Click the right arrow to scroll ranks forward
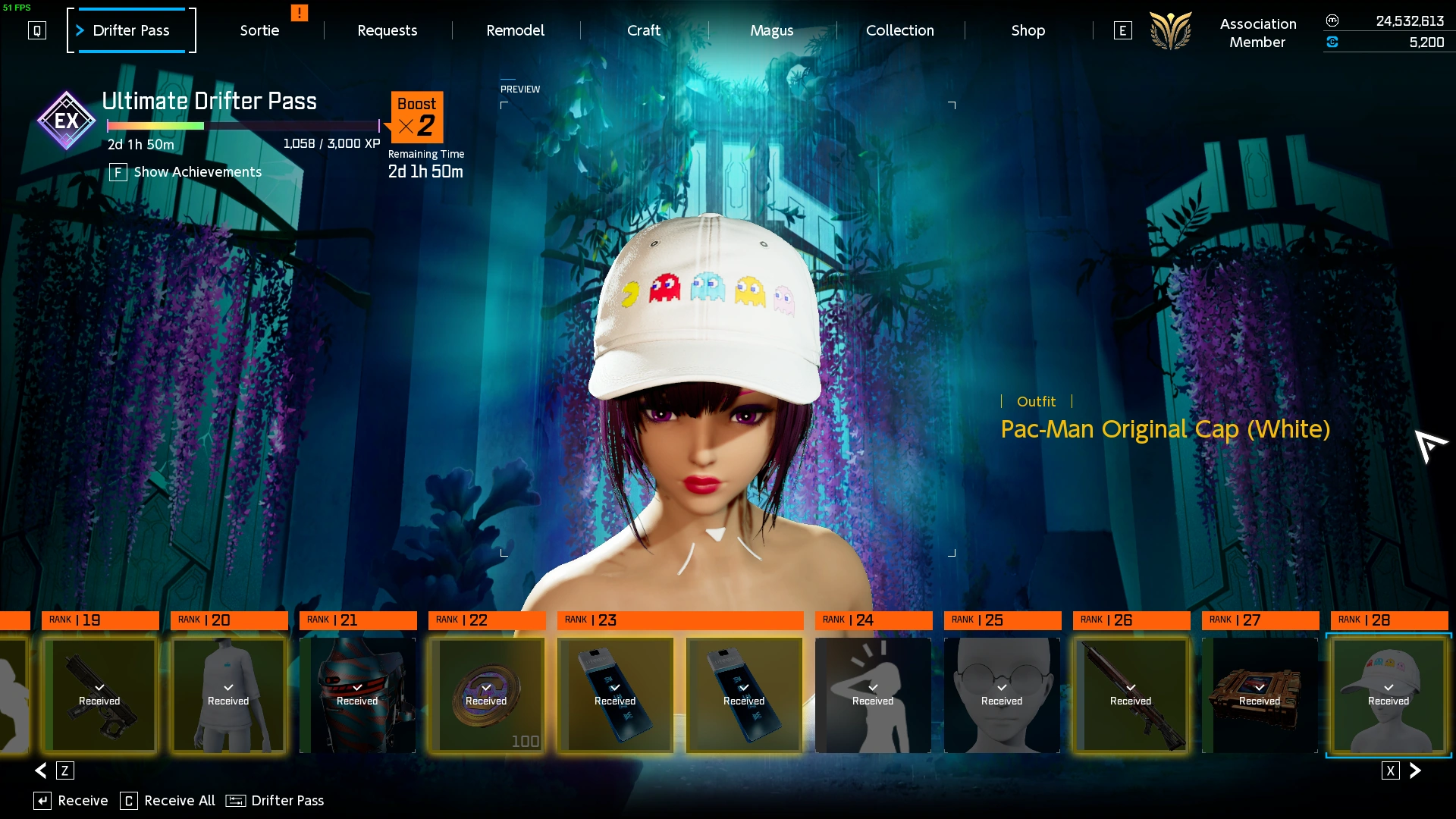This screenshot has width=1456, height=819. point(1415,770)
